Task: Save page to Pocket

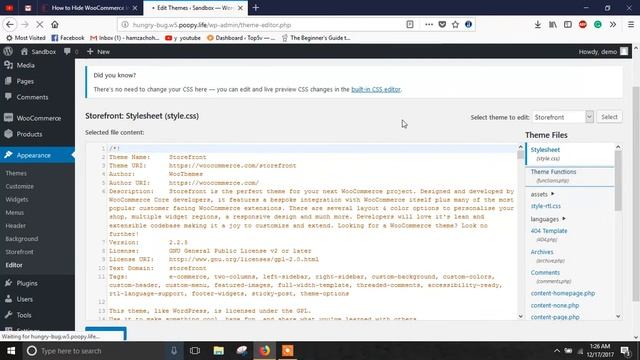Action: [442, 24]
